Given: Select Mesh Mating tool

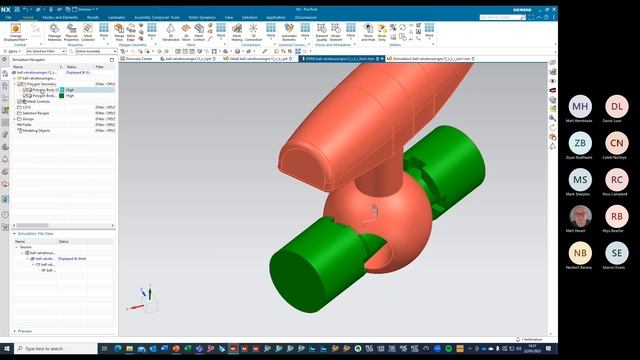Looking at the screenshot, I should point(237,32).
